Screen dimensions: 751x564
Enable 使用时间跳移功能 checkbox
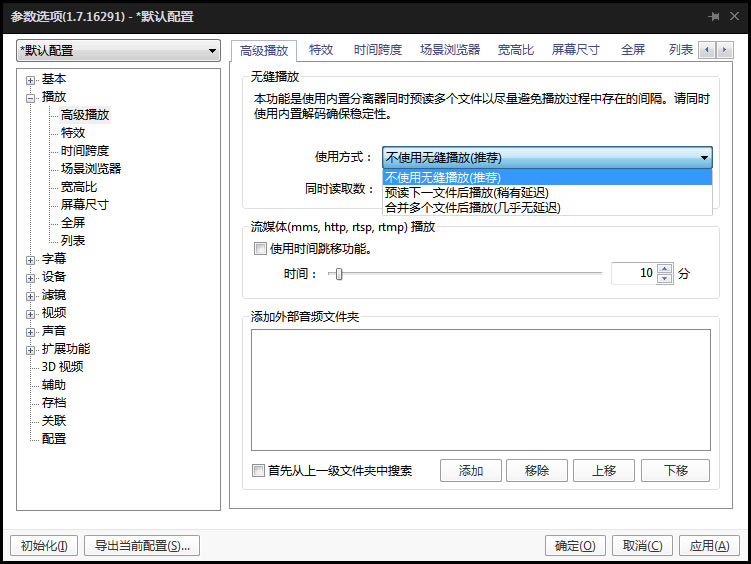[x=260, y=248]
